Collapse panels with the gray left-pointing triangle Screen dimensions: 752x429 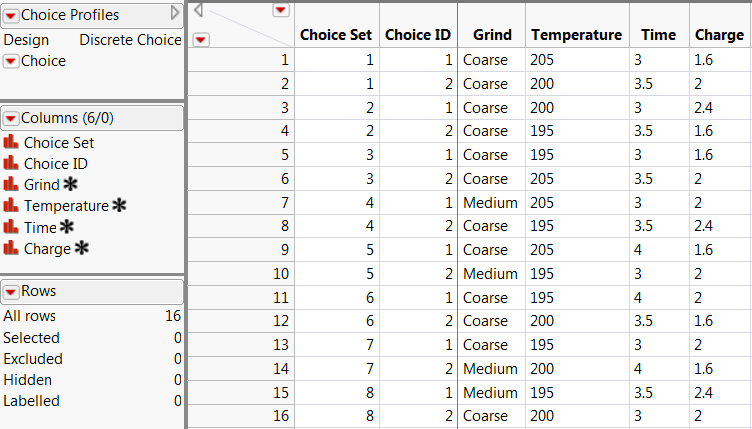click(x=198, y=10)
